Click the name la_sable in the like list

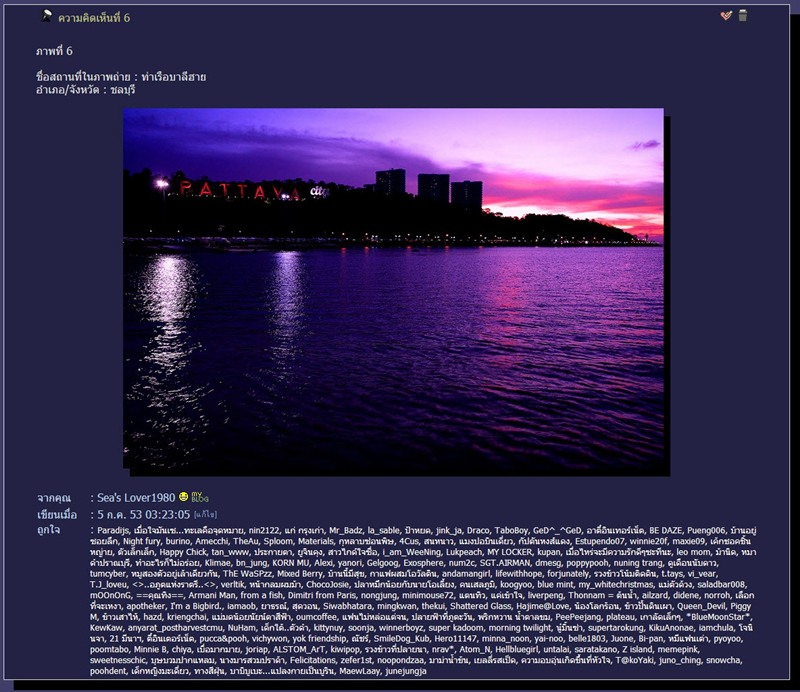(383, 531)
